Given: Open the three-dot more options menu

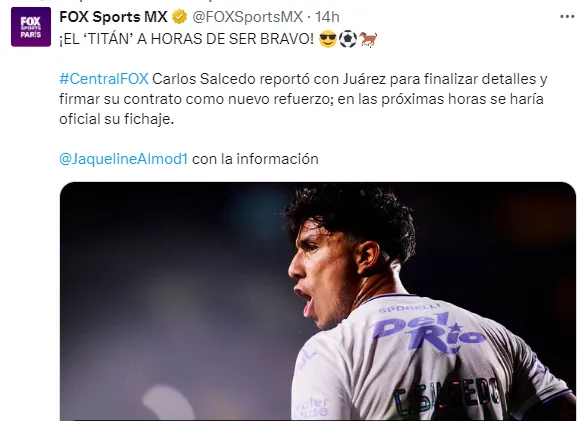Looking at the screenshot, I should [x=567, y=16].
